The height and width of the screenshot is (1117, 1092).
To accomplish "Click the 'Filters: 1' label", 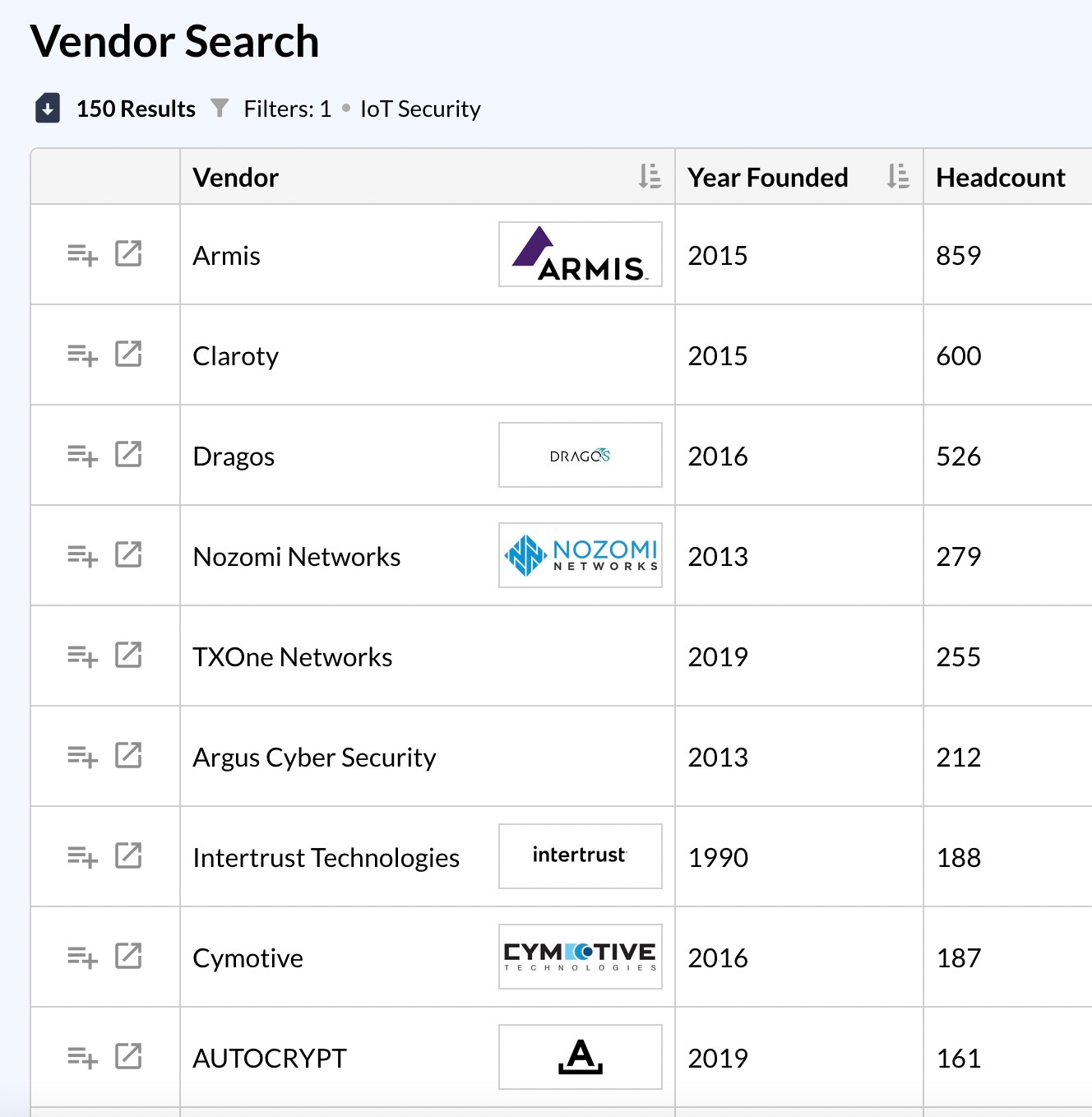I will pyautogui.click(x=287, y=109).
